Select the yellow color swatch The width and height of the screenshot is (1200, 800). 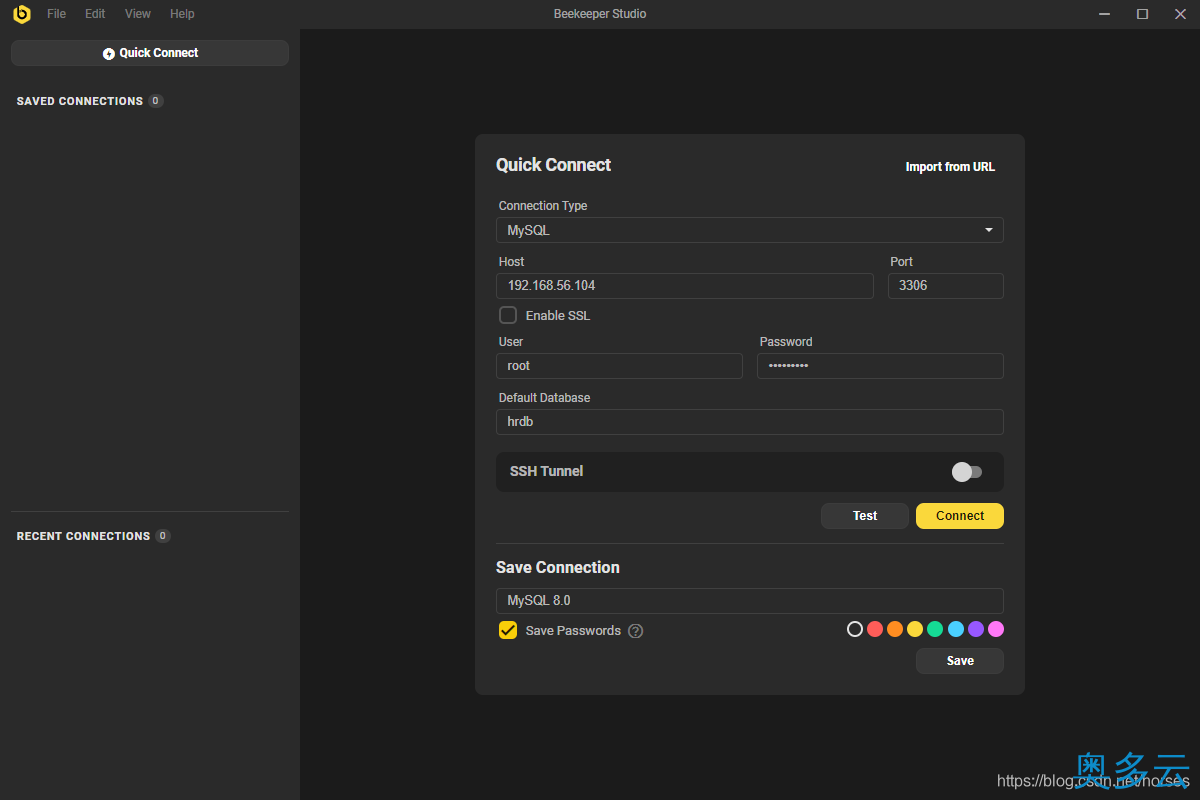[915, 629]
